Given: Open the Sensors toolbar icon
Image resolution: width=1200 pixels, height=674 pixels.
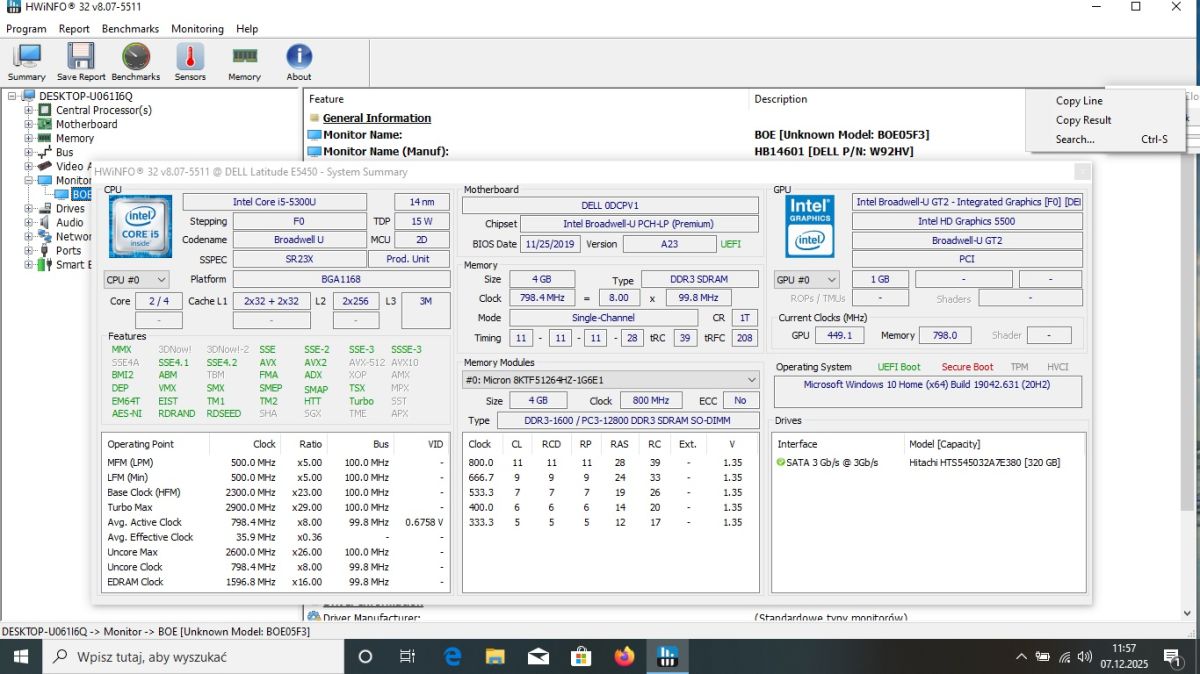Looking at the screenshot, I should pos(190,62).
